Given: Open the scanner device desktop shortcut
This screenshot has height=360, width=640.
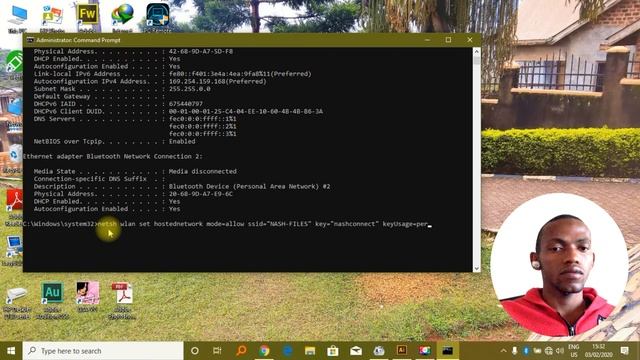Looking at the screenshot, I should pyautogui.click(x=16, y=302).
